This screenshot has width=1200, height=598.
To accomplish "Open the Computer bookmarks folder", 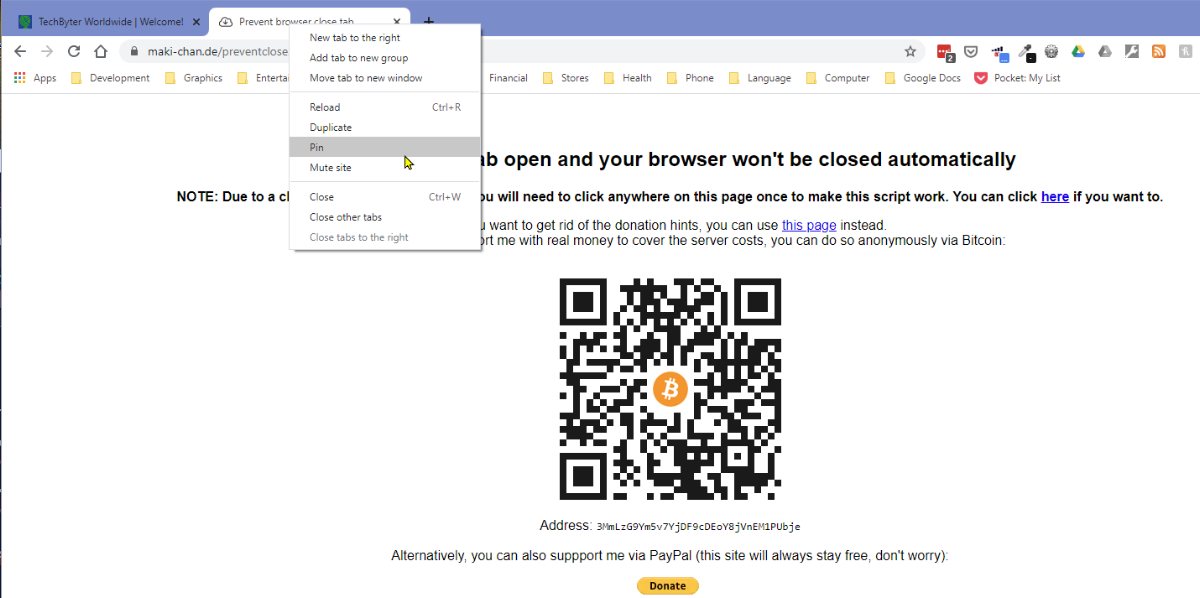I will point(837,78).
